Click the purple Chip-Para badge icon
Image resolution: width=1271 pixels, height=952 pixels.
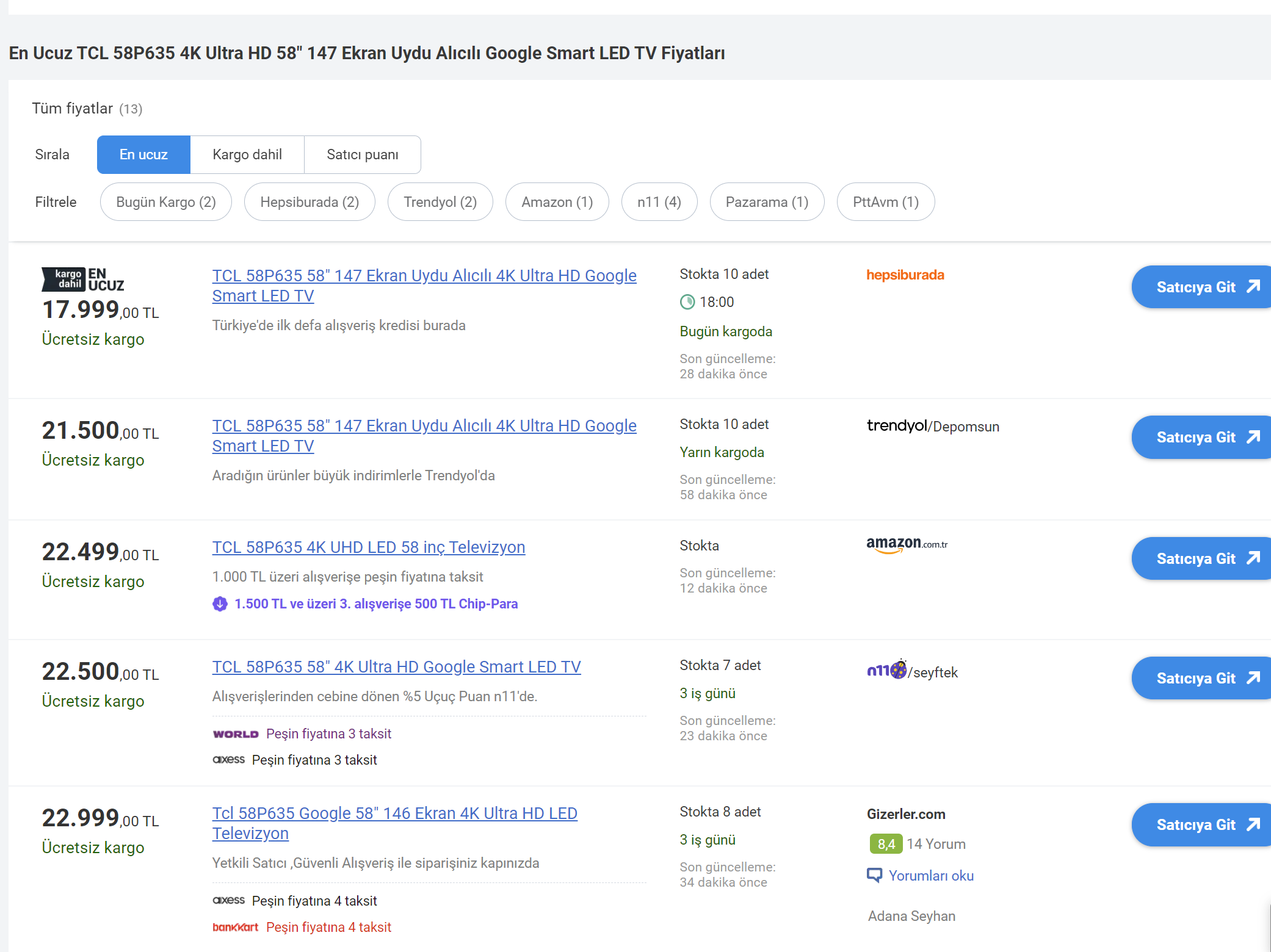(x=220, y=604)
